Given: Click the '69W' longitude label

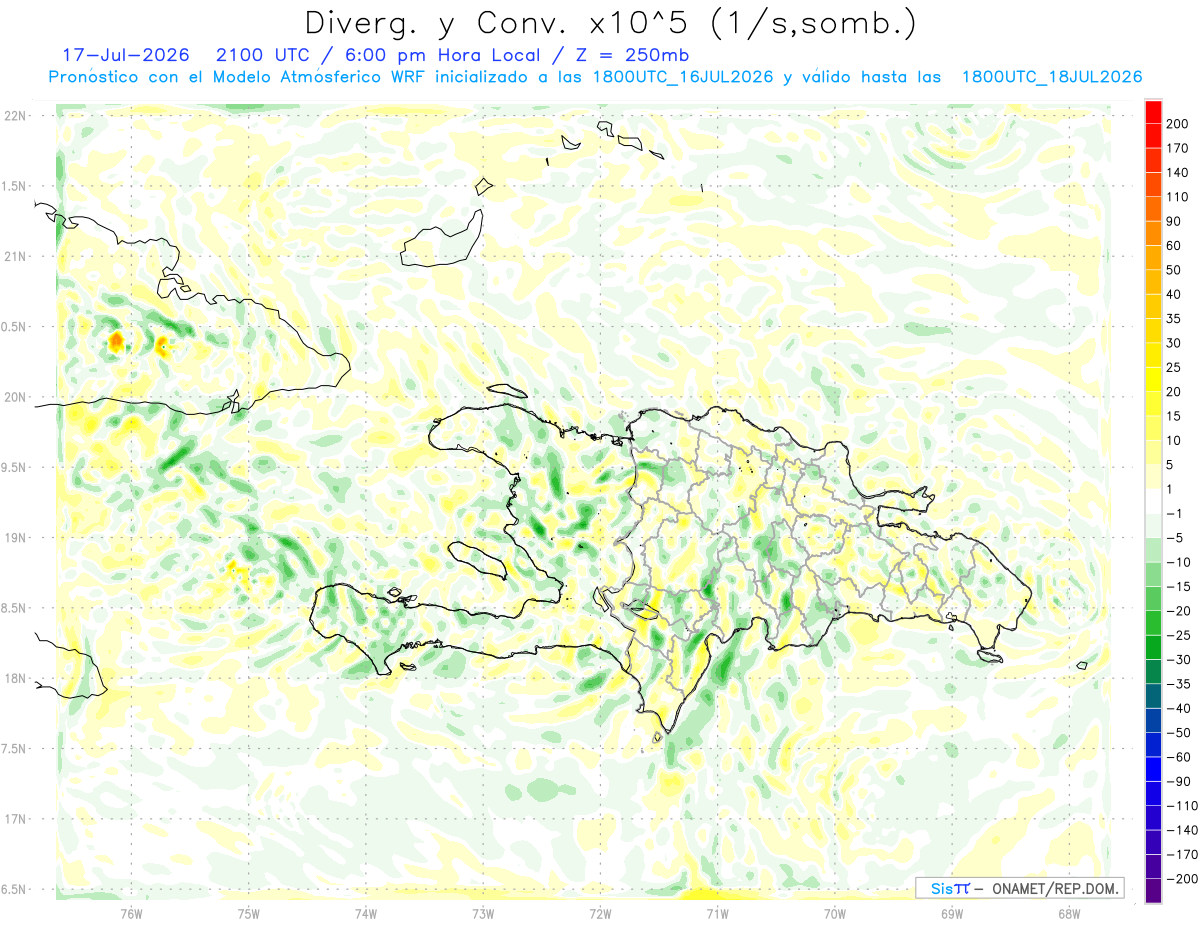Looking at the screenshot, I should [952, 913].
